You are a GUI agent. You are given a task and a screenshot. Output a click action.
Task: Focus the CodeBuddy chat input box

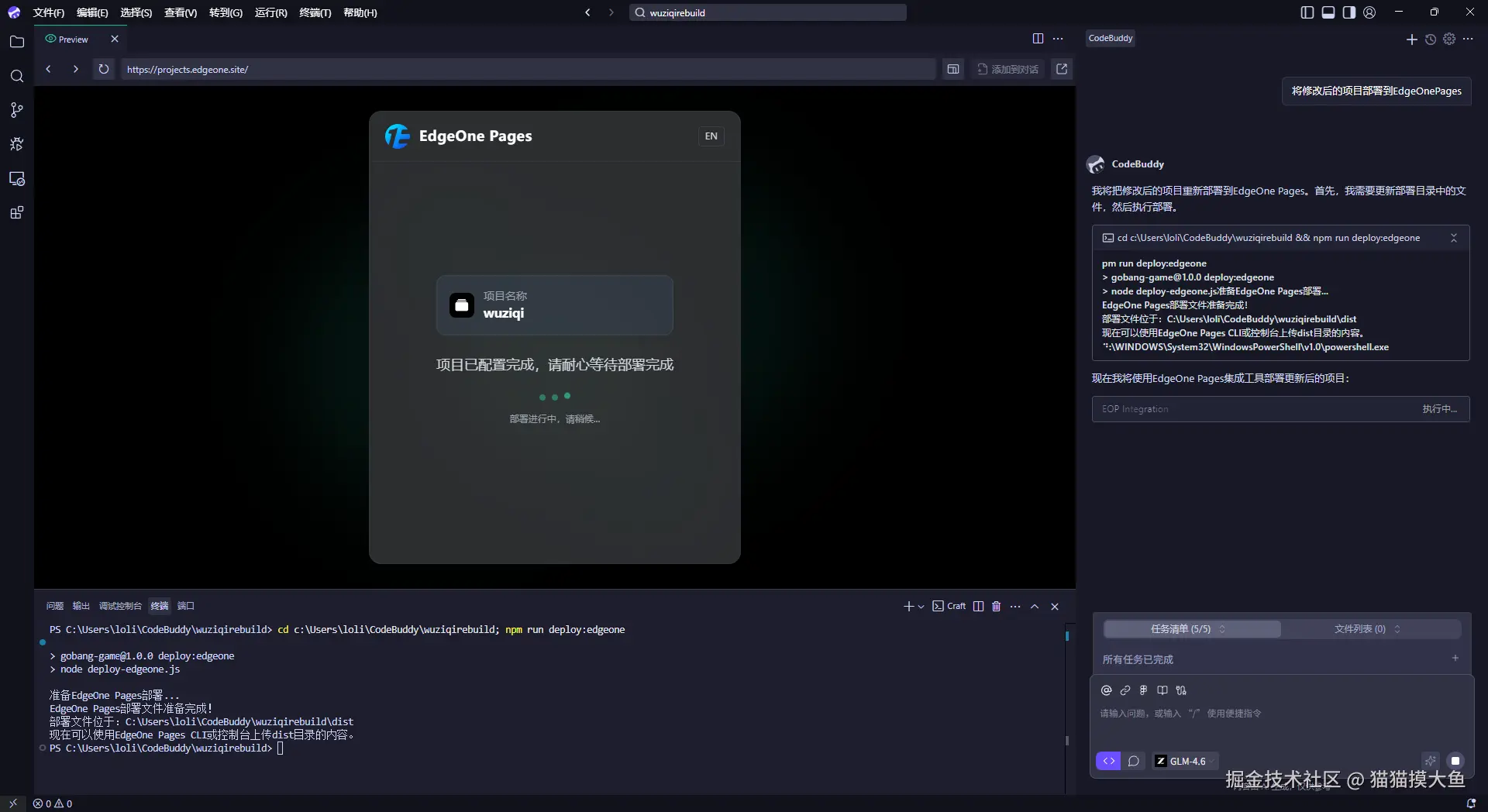1282,714
